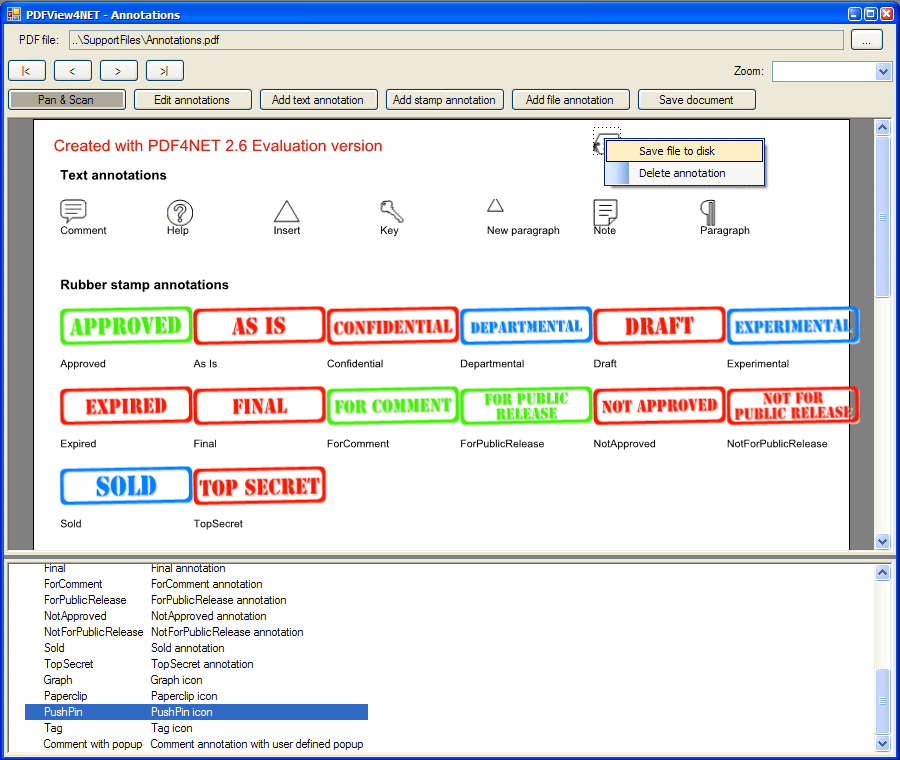Click the Paragraph annotation icon

(x=709, y=212)
